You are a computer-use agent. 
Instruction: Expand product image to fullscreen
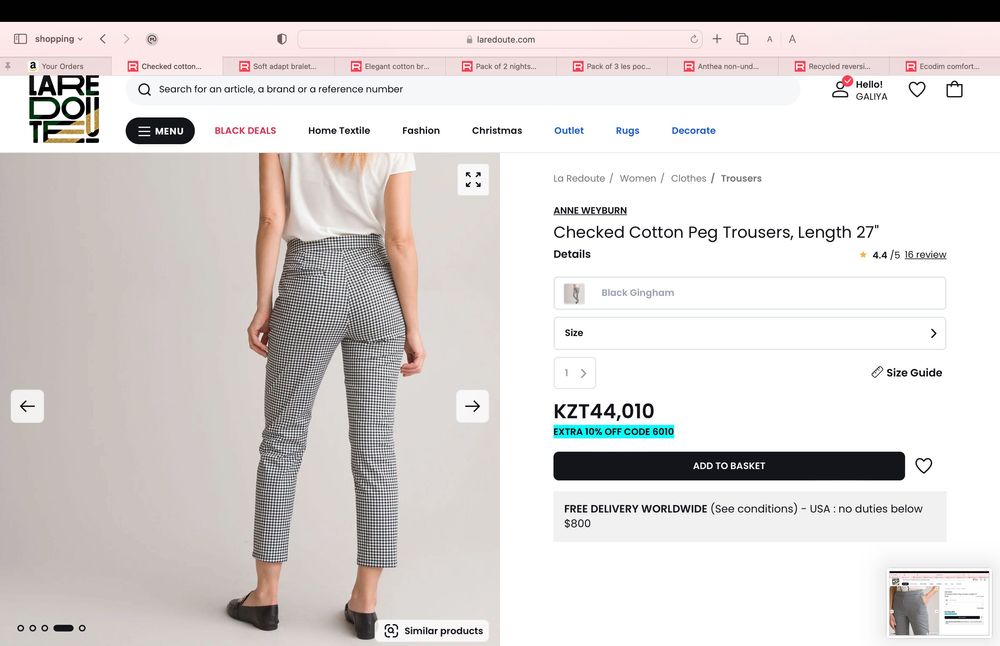click(473, 180)
